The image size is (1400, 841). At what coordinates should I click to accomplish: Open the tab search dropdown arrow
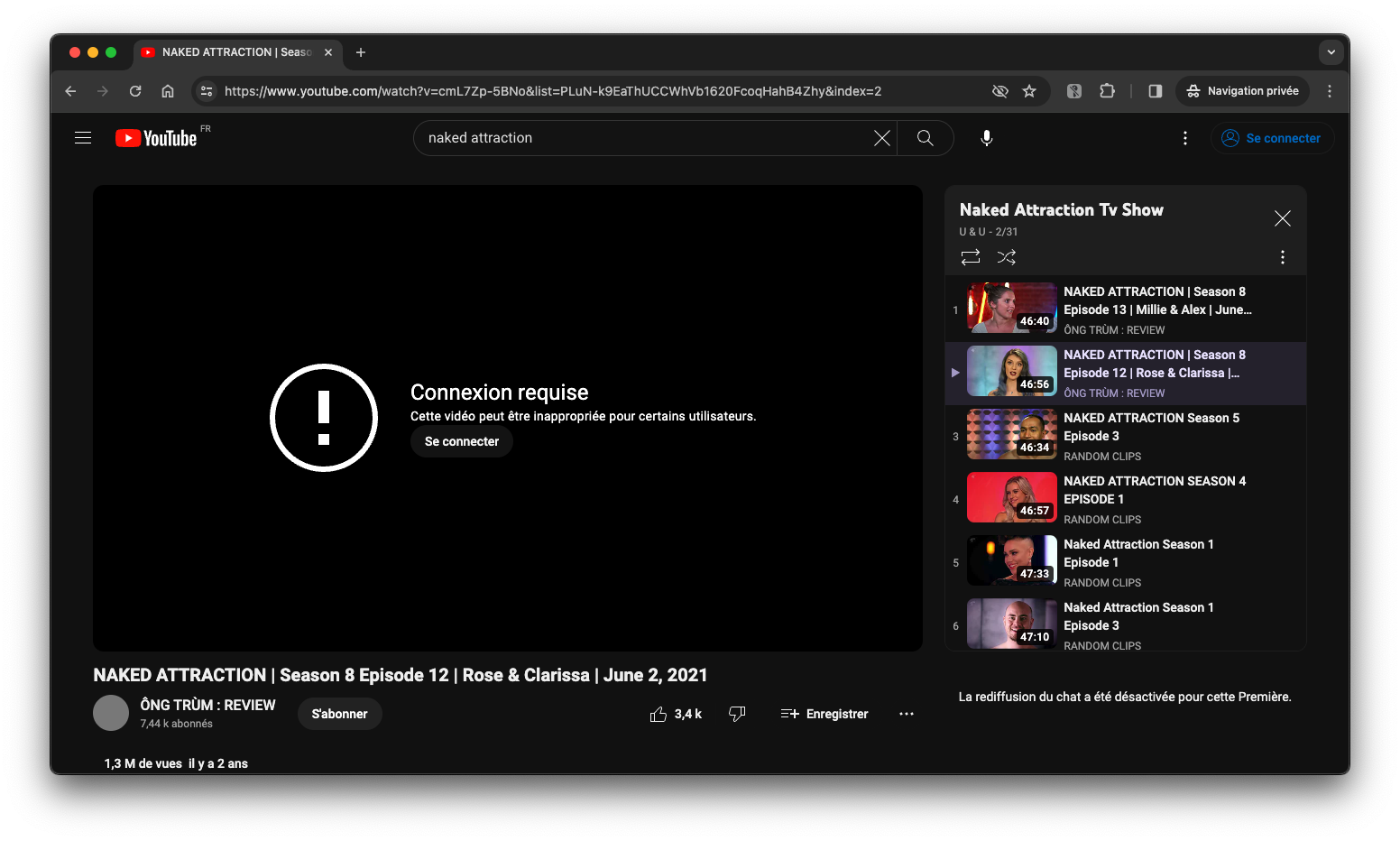click(1331, 52)
